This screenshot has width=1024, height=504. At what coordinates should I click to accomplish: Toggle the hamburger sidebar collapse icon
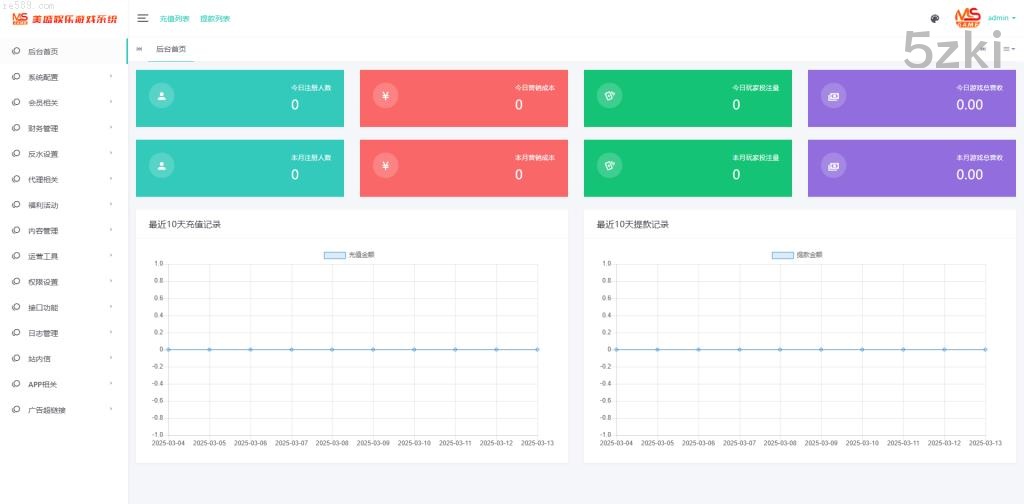click(143, 18)
